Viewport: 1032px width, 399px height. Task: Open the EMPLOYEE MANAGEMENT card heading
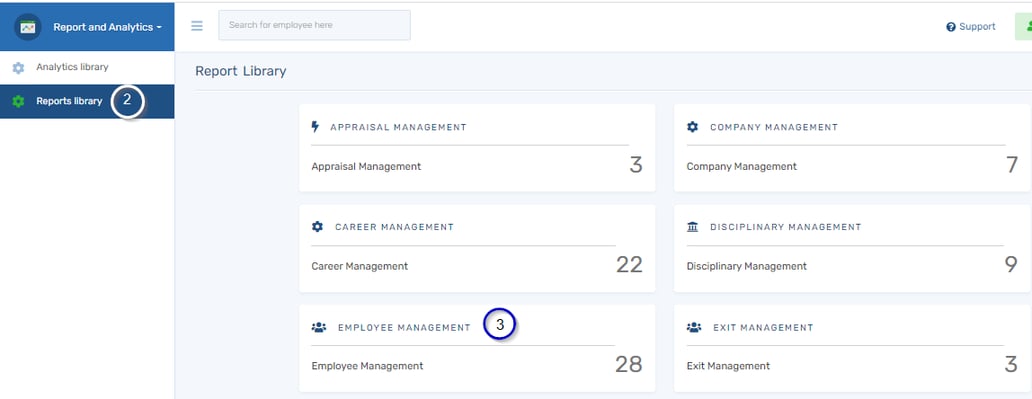click(404, 327)
